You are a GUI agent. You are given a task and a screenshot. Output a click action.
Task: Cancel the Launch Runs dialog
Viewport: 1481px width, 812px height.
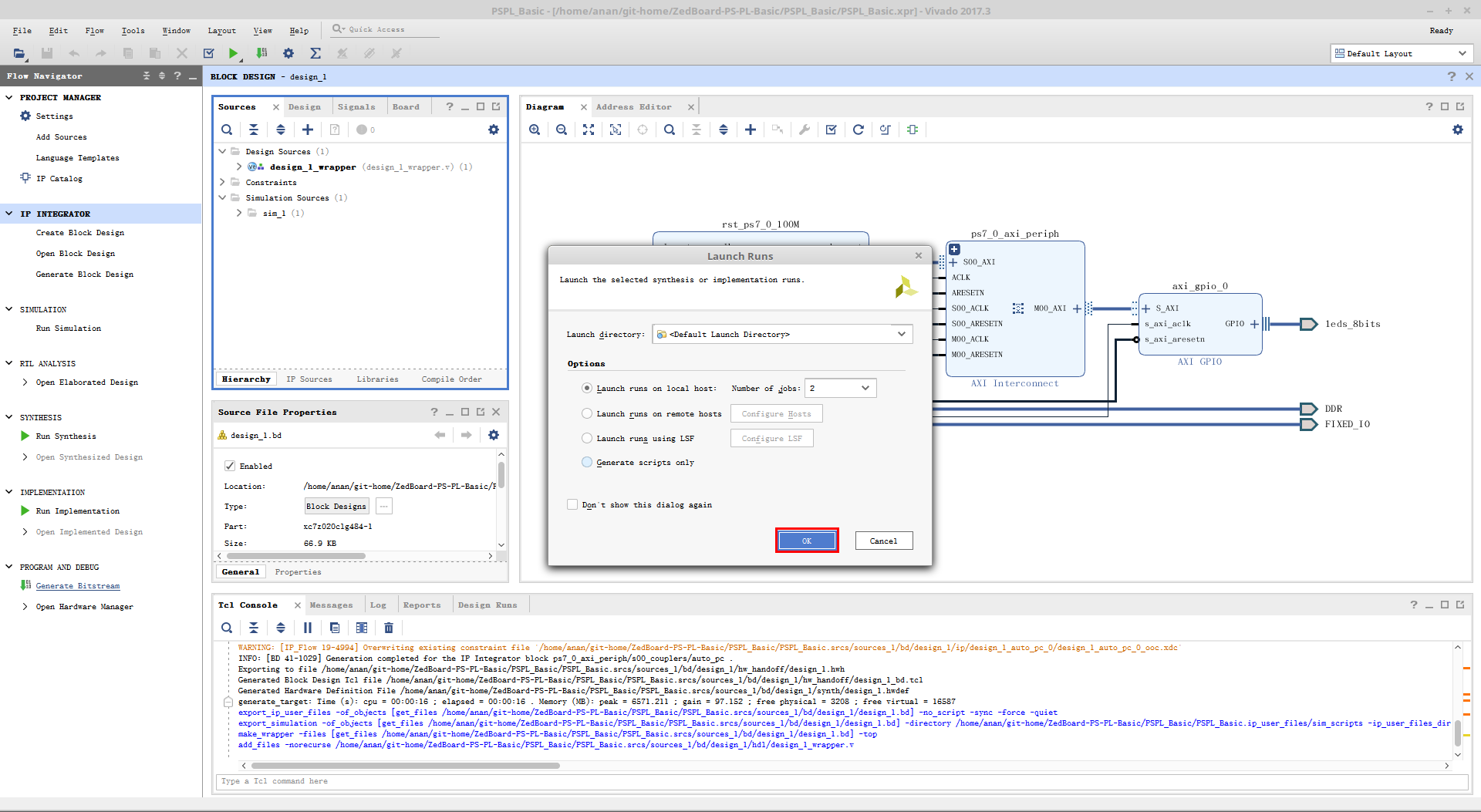(x=883, y=541)
